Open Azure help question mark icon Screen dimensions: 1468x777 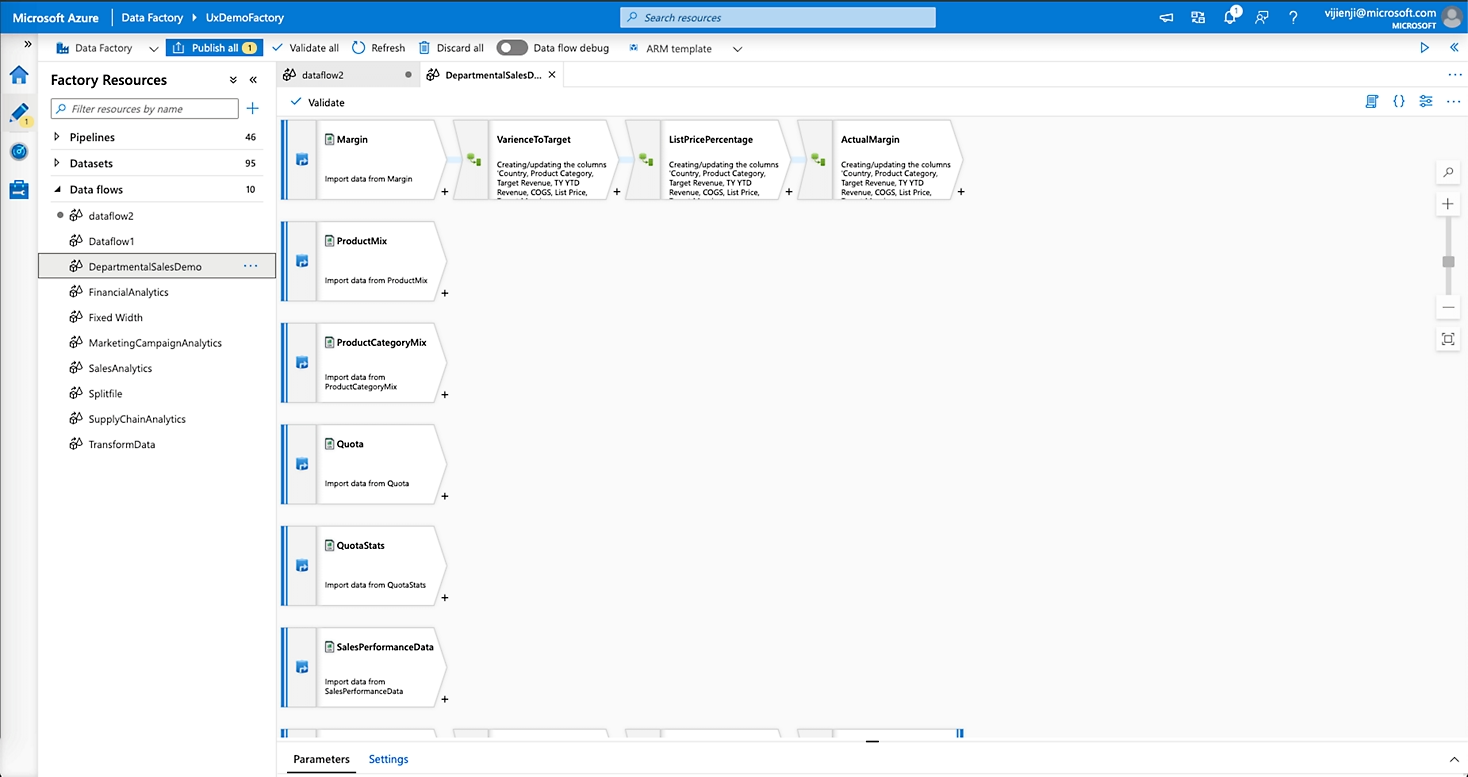(x=1293, y=16)
